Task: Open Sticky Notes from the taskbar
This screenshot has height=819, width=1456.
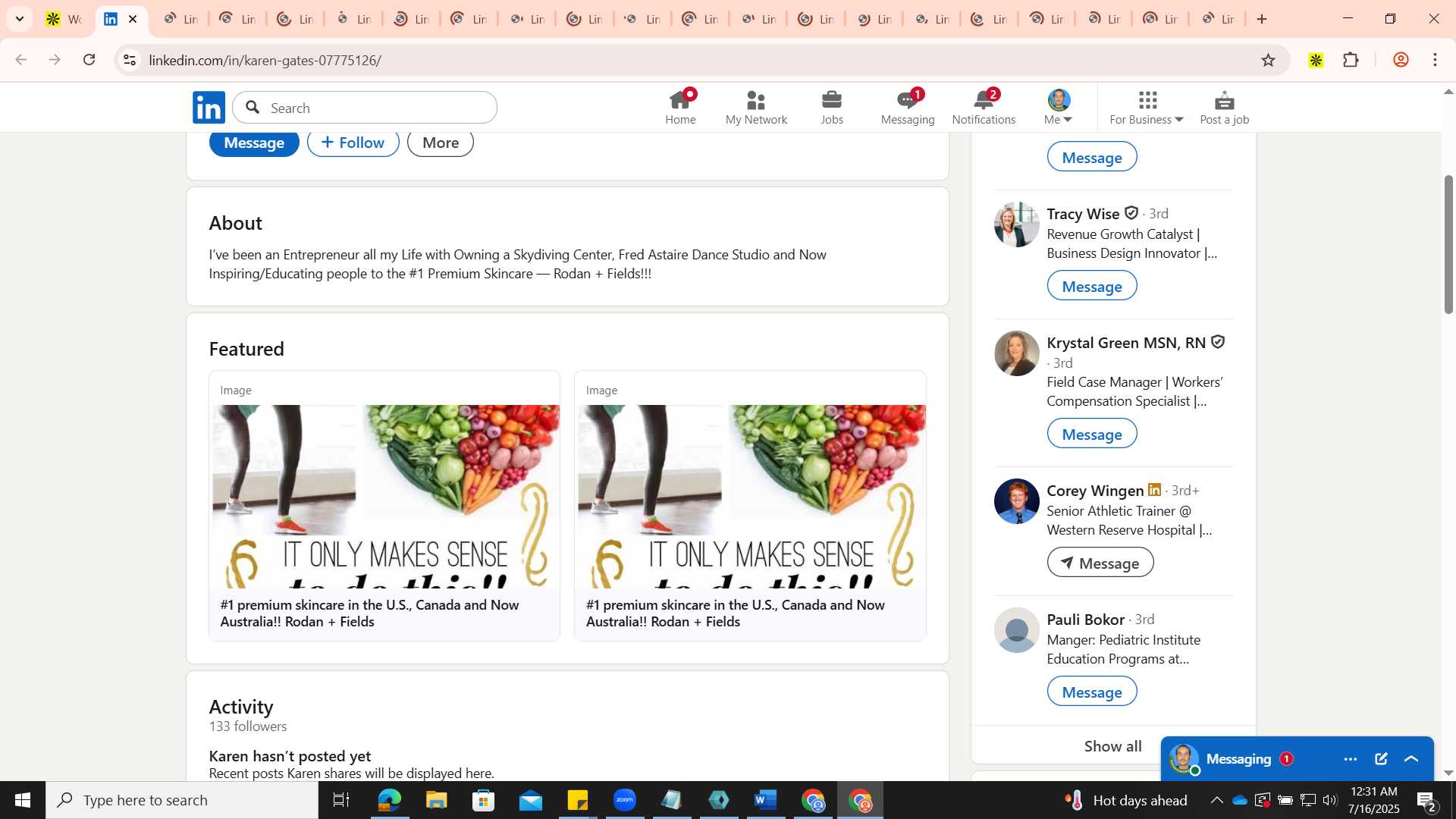Action: pyautogui.click(x=577, y=800)
